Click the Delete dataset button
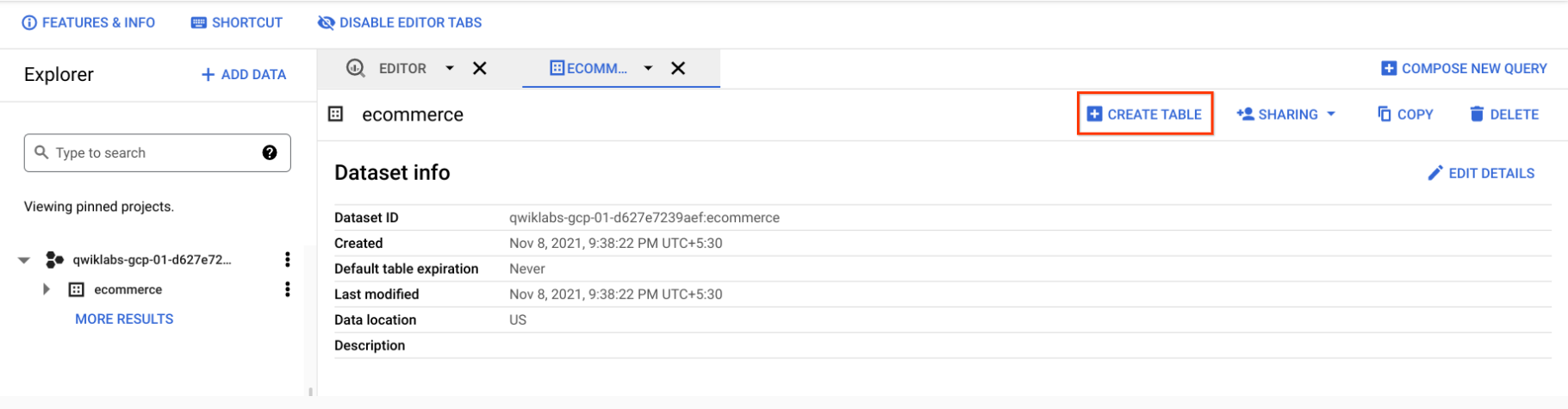 point(1504,114)
